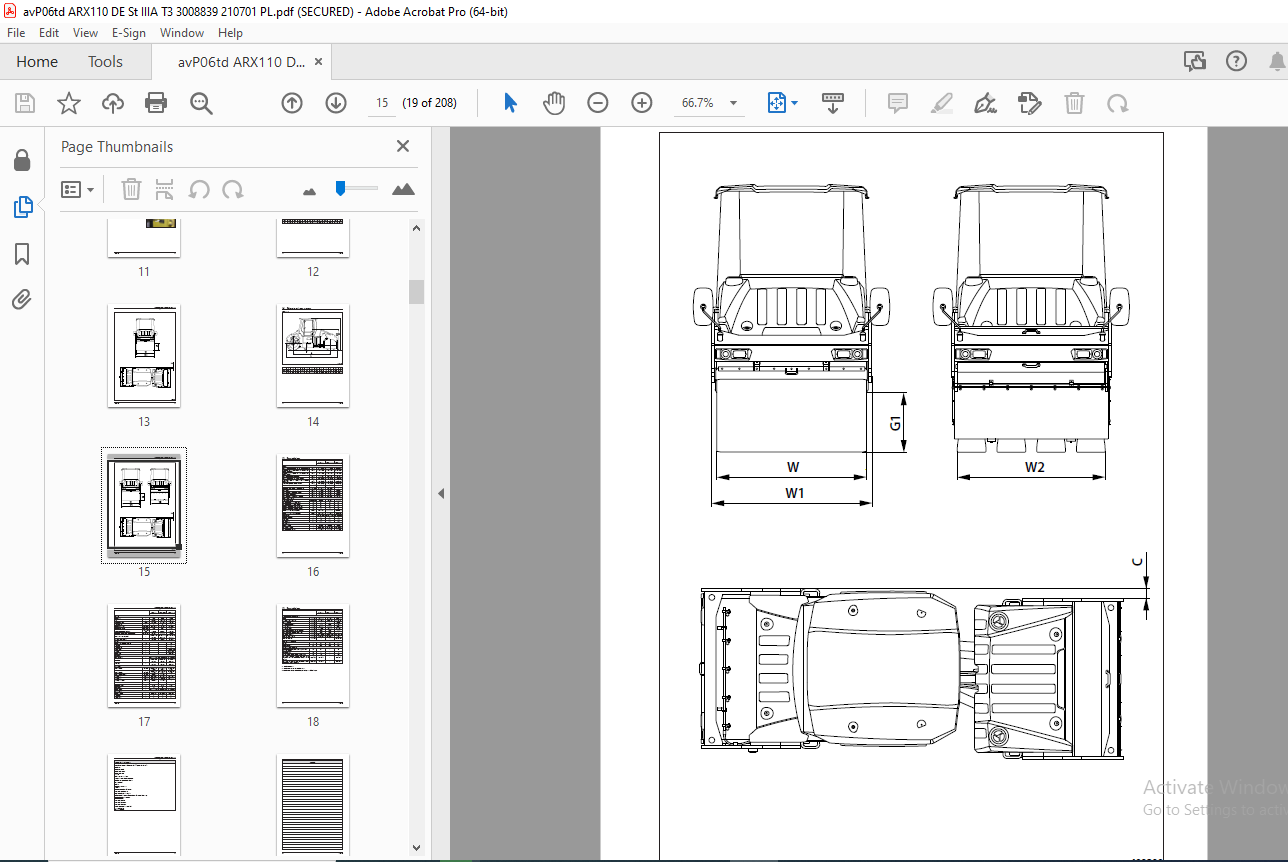1288x862 pixels.
Task: Click the page number field showing 15
Action: (382, 103)
